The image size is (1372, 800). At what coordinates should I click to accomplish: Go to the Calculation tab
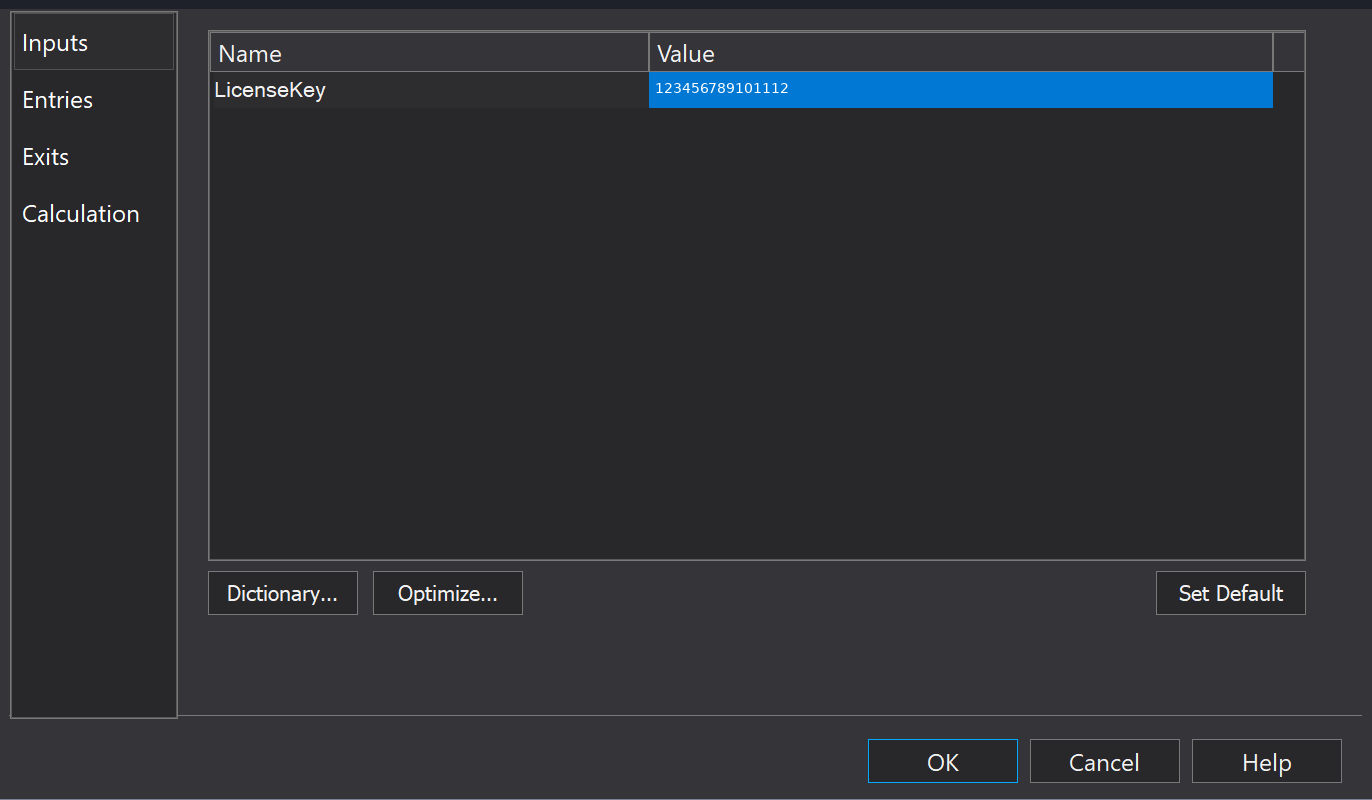click(x=94, y=214)
